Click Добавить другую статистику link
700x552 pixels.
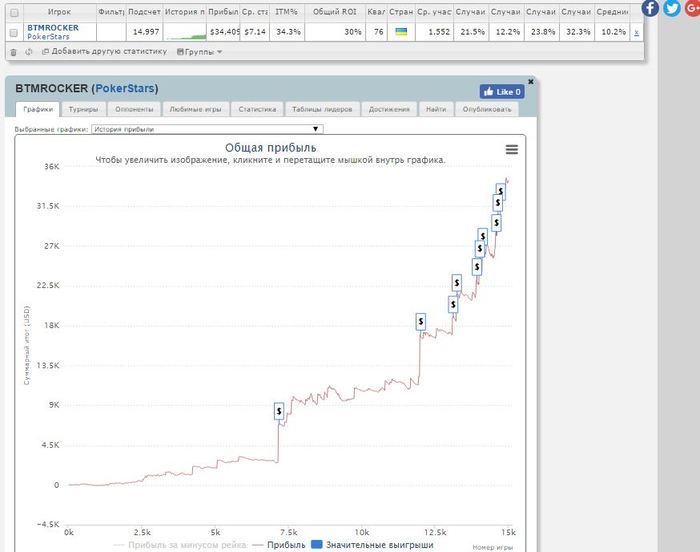[104, 51]
